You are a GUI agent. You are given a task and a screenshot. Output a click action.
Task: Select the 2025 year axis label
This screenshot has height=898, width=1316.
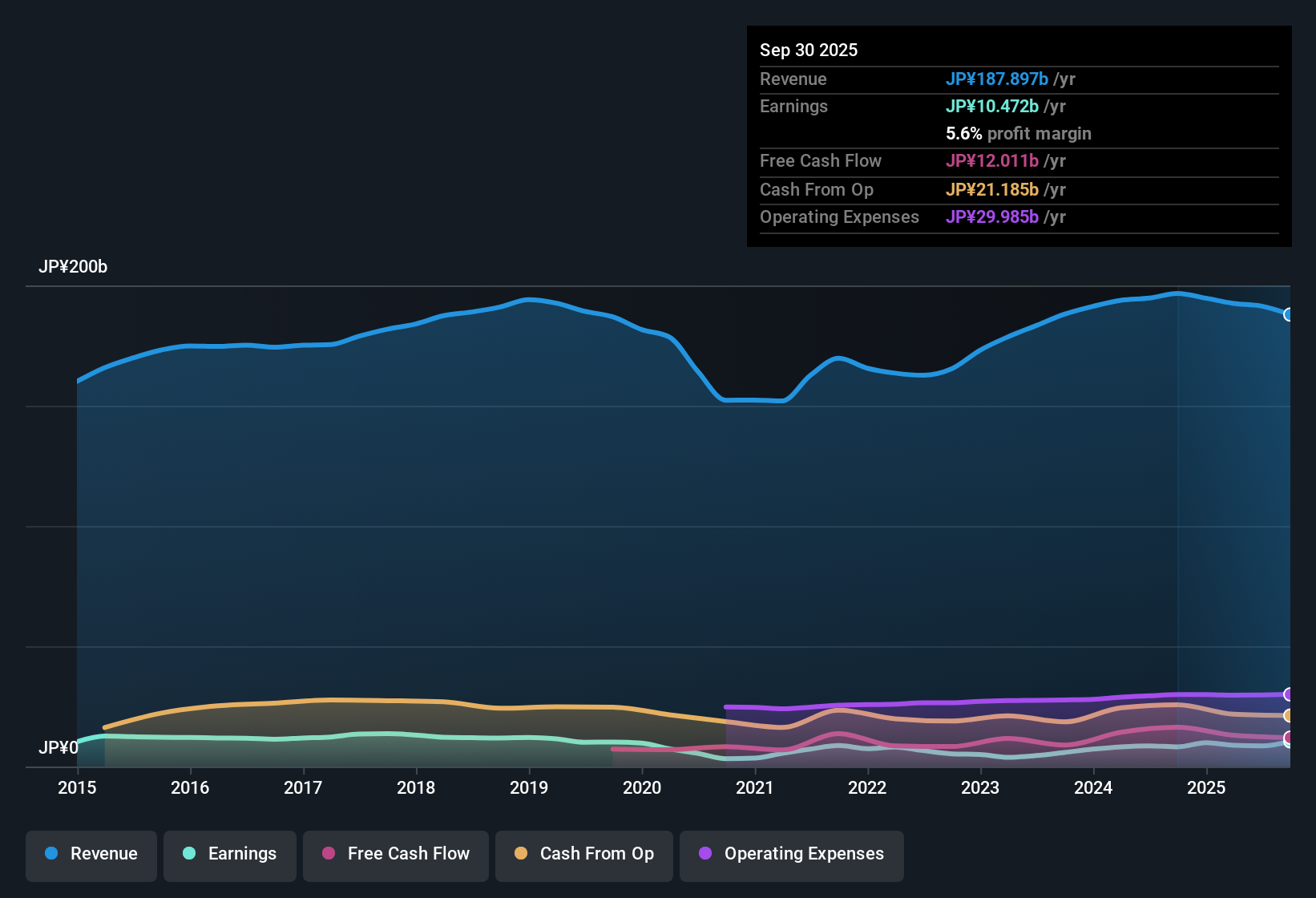coord(1207,788)
